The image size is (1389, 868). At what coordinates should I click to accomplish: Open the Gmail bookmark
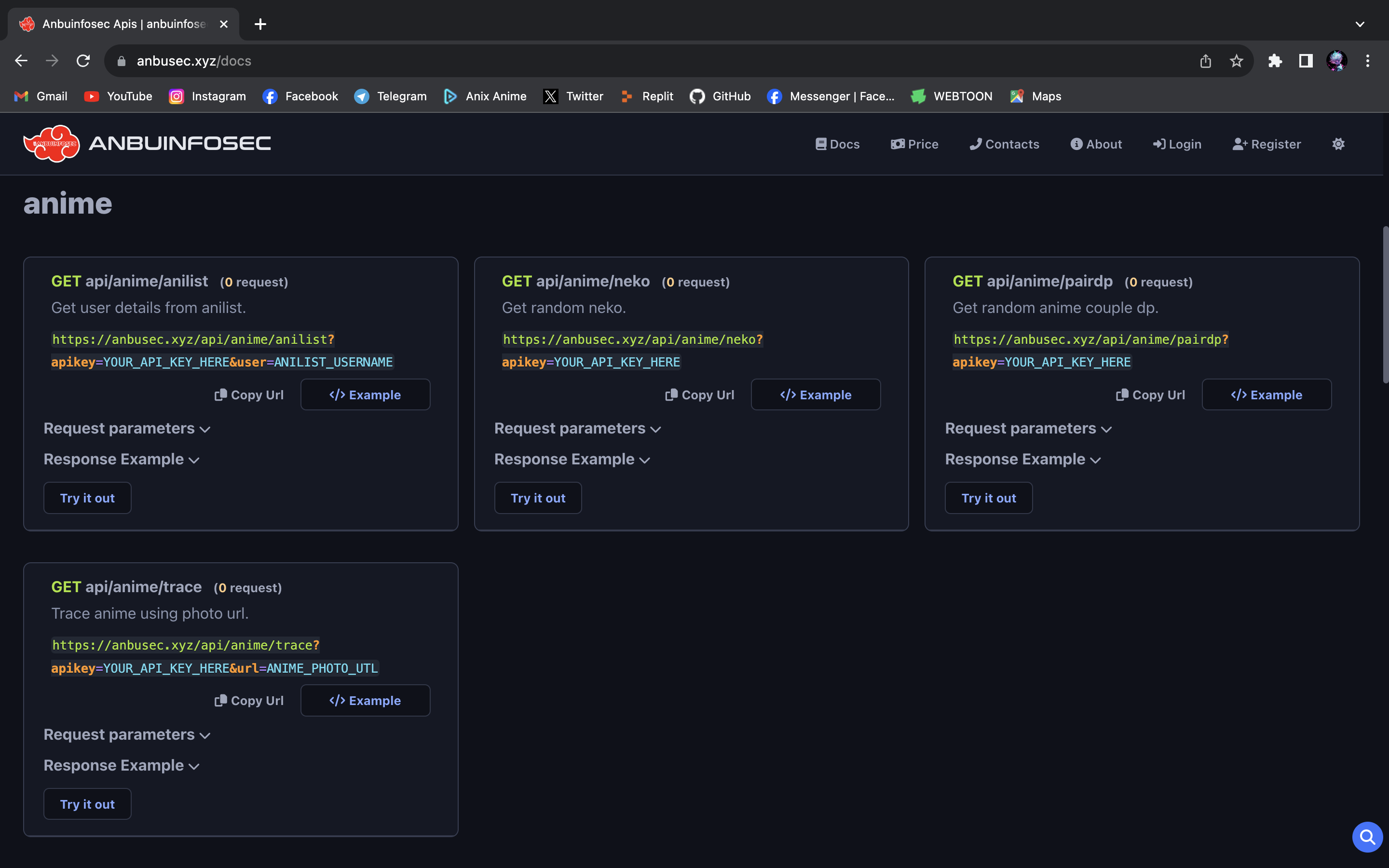coord(41,96)
